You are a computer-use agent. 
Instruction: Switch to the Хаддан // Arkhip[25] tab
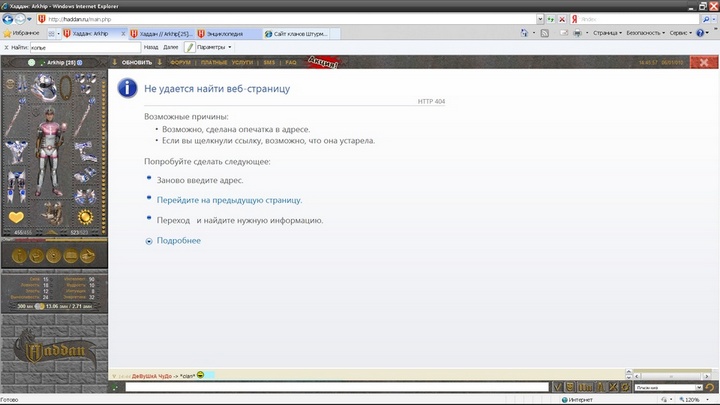pyautogui.click(x=161, y=34)
